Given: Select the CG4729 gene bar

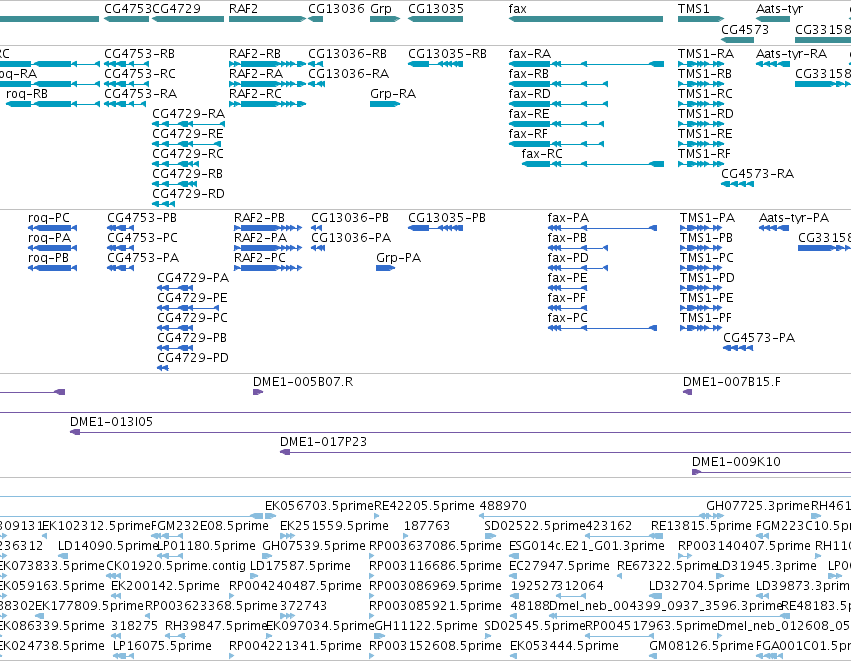Looking at the screenshot, I should [x=188, y=19].
